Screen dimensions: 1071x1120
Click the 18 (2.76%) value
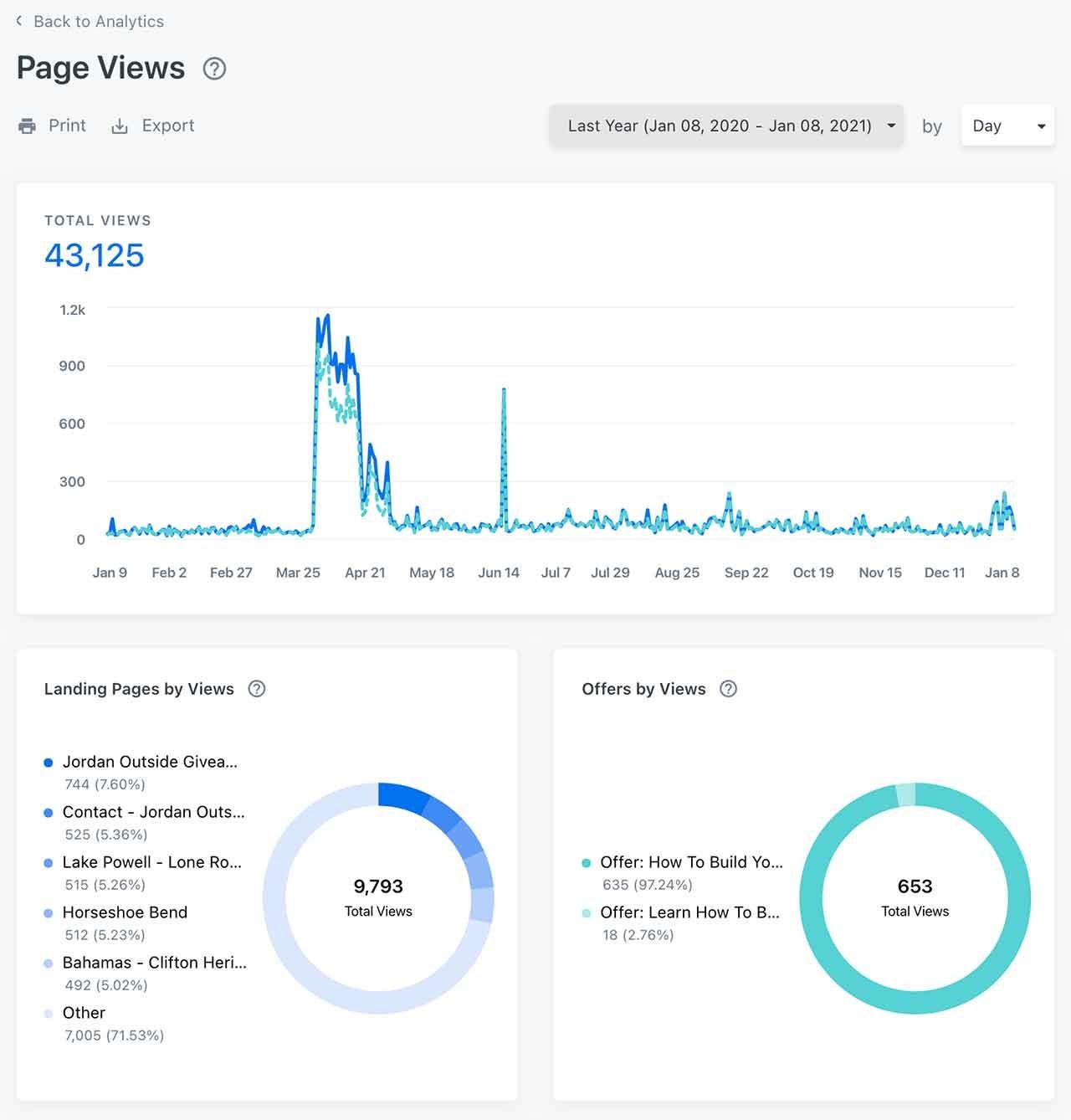tap(638, 935)
